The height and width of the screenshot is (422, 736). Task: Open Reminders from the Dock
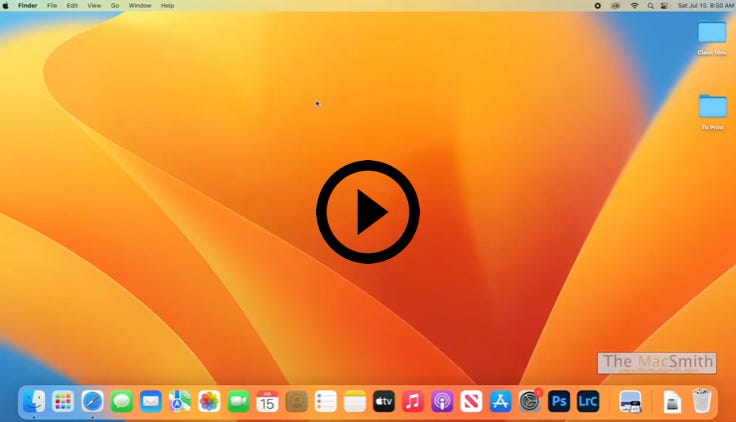326,401
